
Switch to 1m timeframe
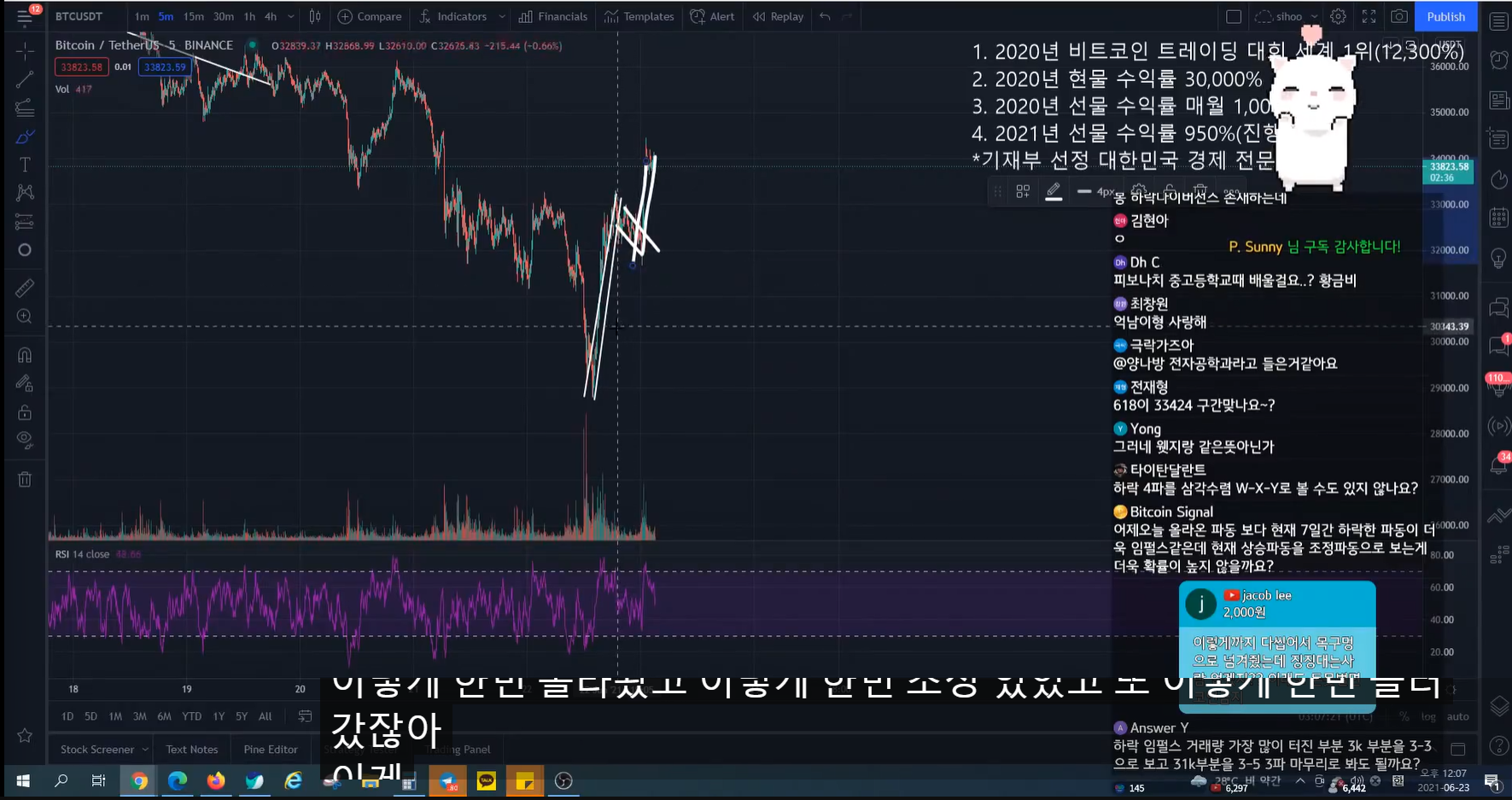point(142,16)
